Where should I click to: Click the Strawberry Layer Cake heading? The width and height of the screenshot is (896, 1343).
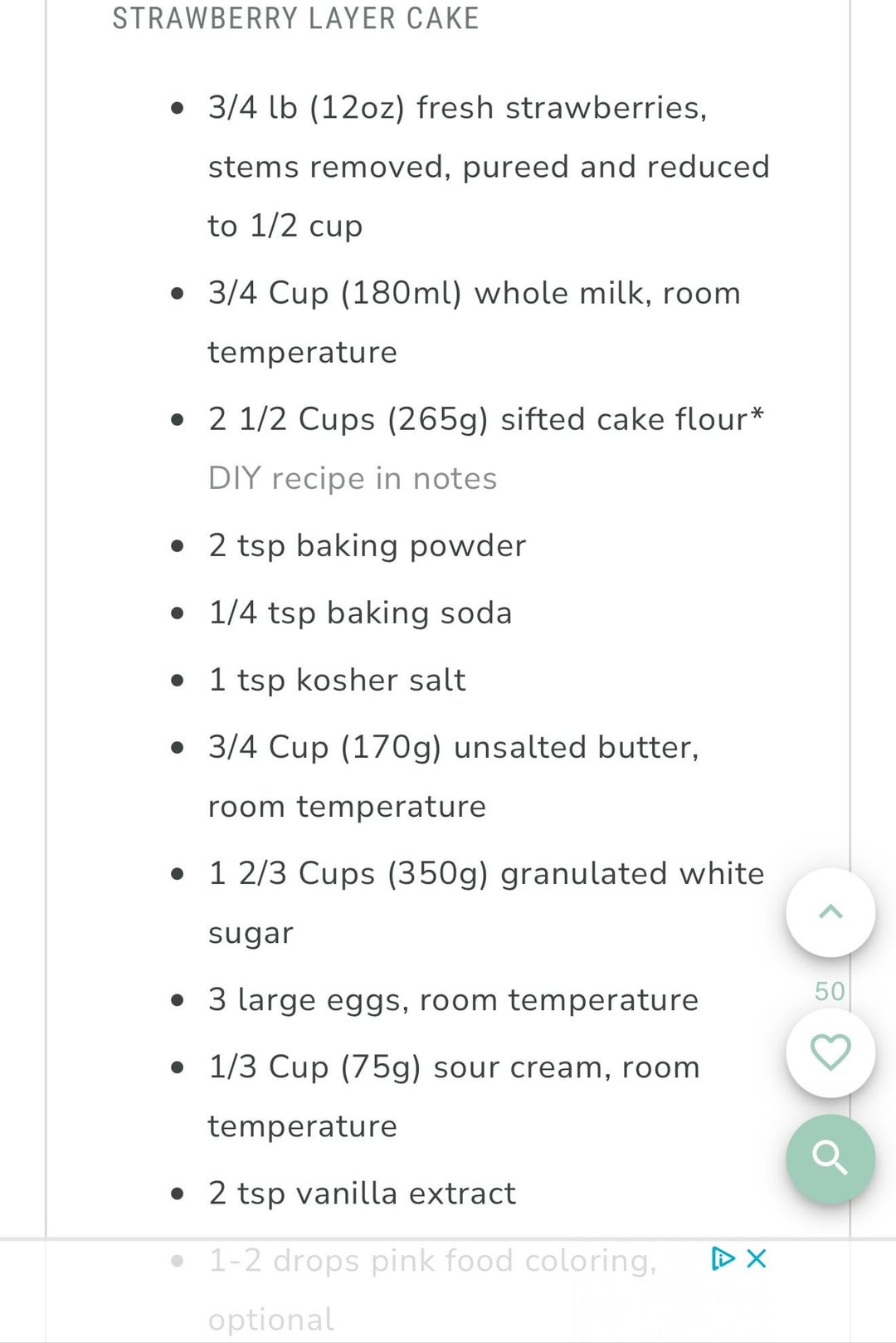coord(295,18)
